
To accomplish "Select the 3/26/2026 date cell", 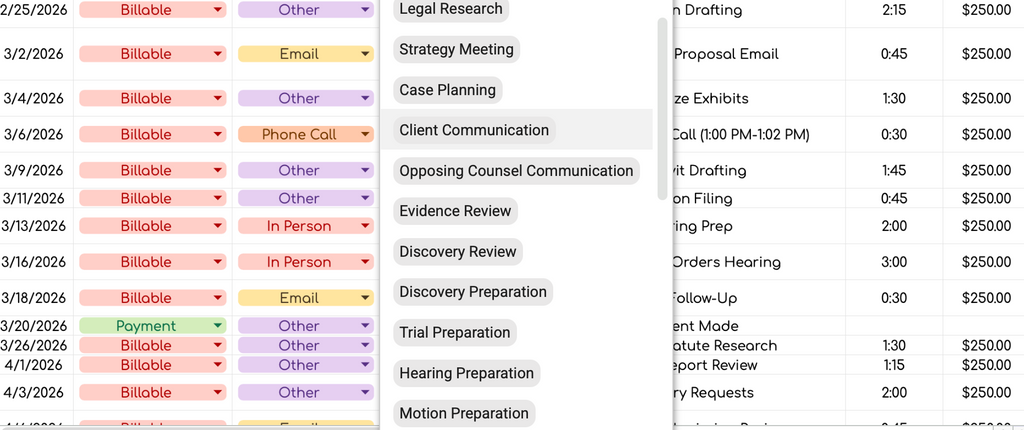I will (36, 345).
